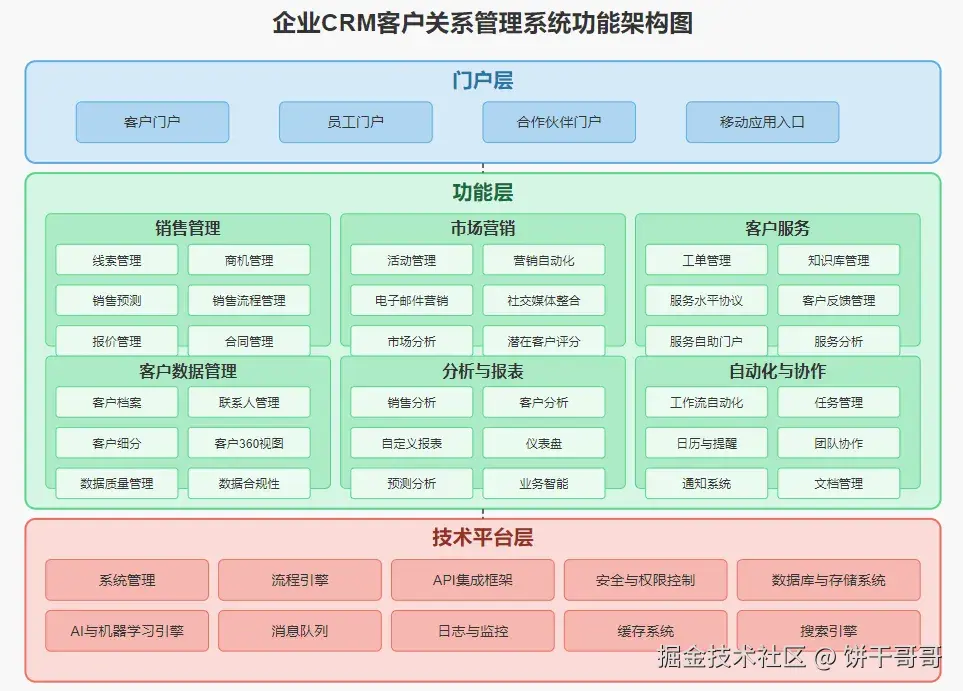The image size is (963, 691).
Task: Click the 联系人管理 box
Action: pos(249,402)
